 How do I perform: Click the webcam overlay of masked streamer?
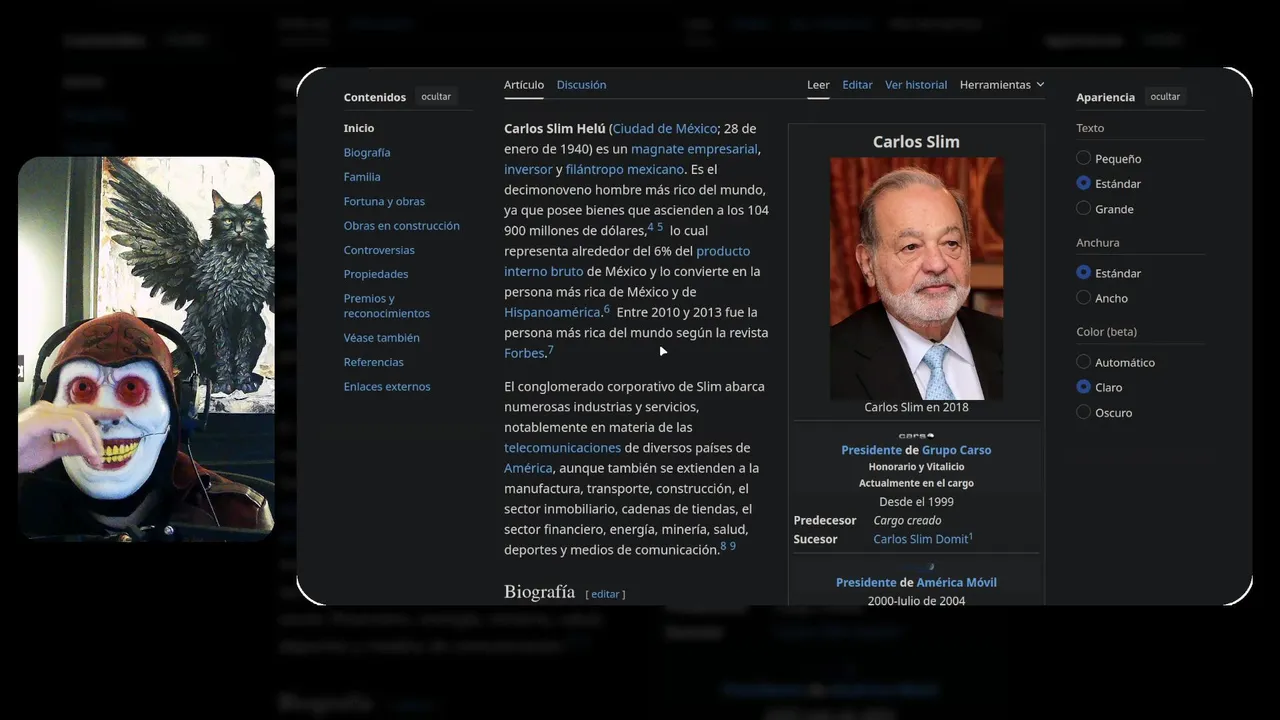[146, 349]
